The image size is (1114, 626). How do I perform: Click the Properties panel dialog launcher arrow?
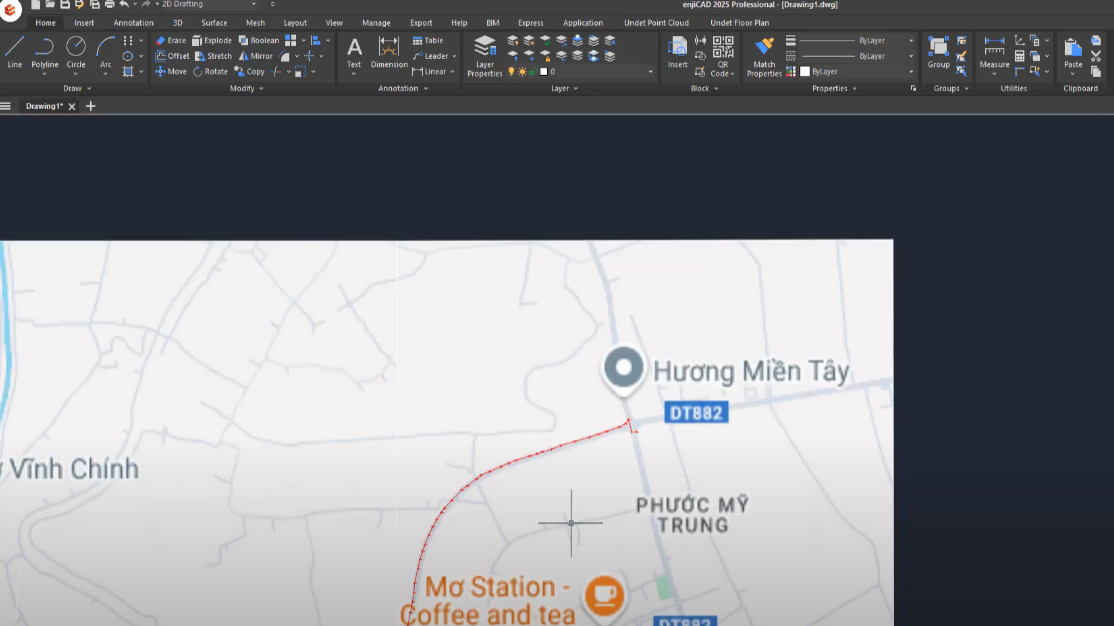(x=913, y=88)
